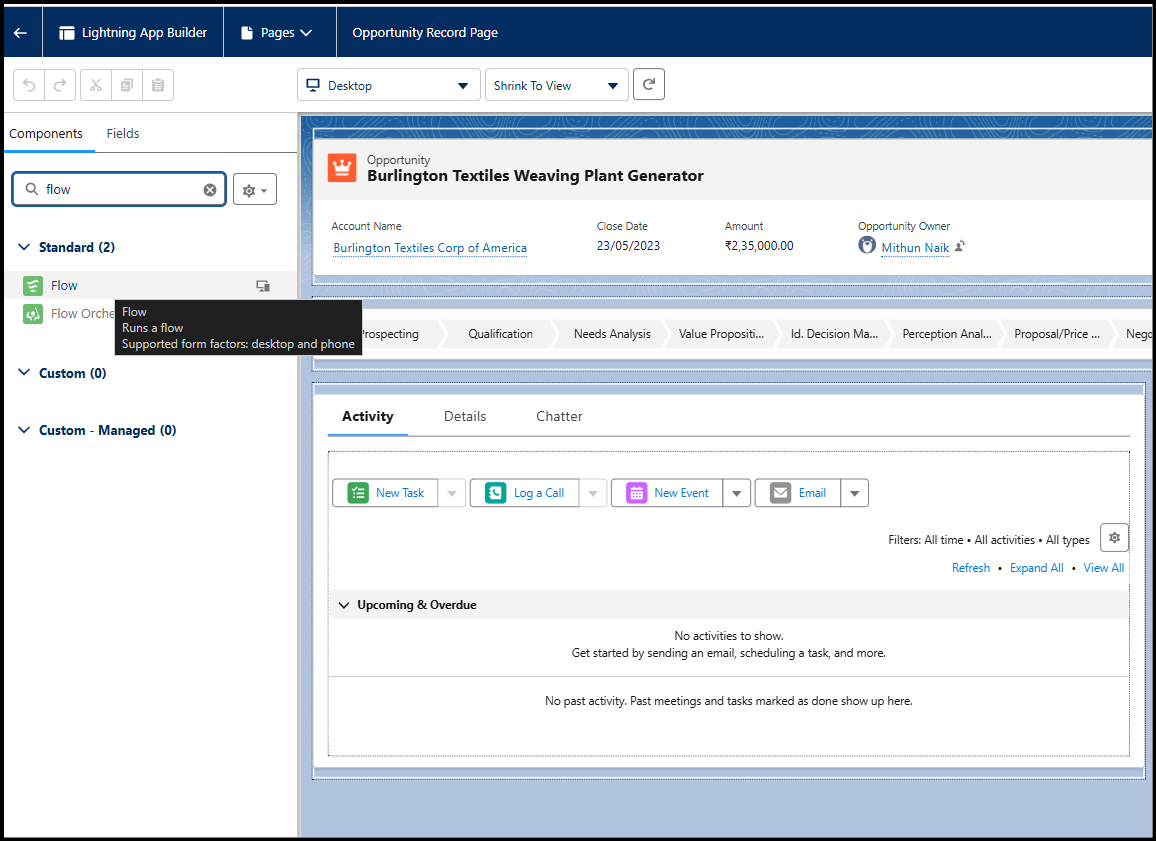Click the Filters: All time text

pyautogui.click(x=925, y=540)
